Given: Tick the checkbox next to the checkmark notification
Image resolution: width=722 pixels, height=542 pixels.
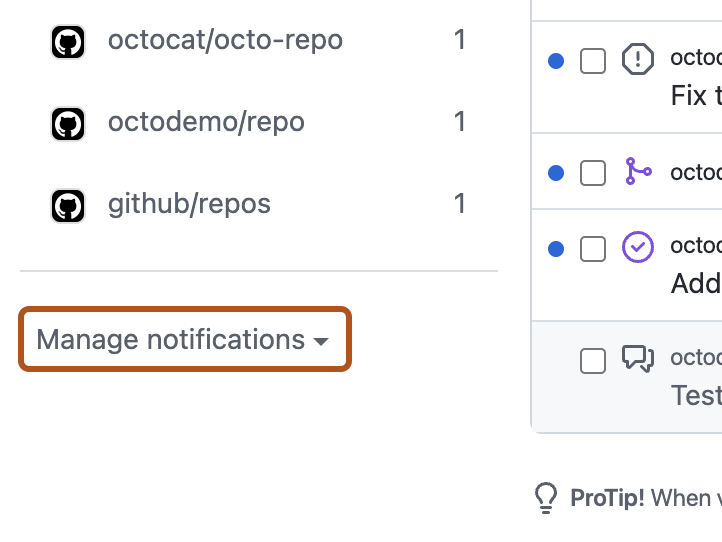Looking at the screenshot, I should click(x=593, y=249).
